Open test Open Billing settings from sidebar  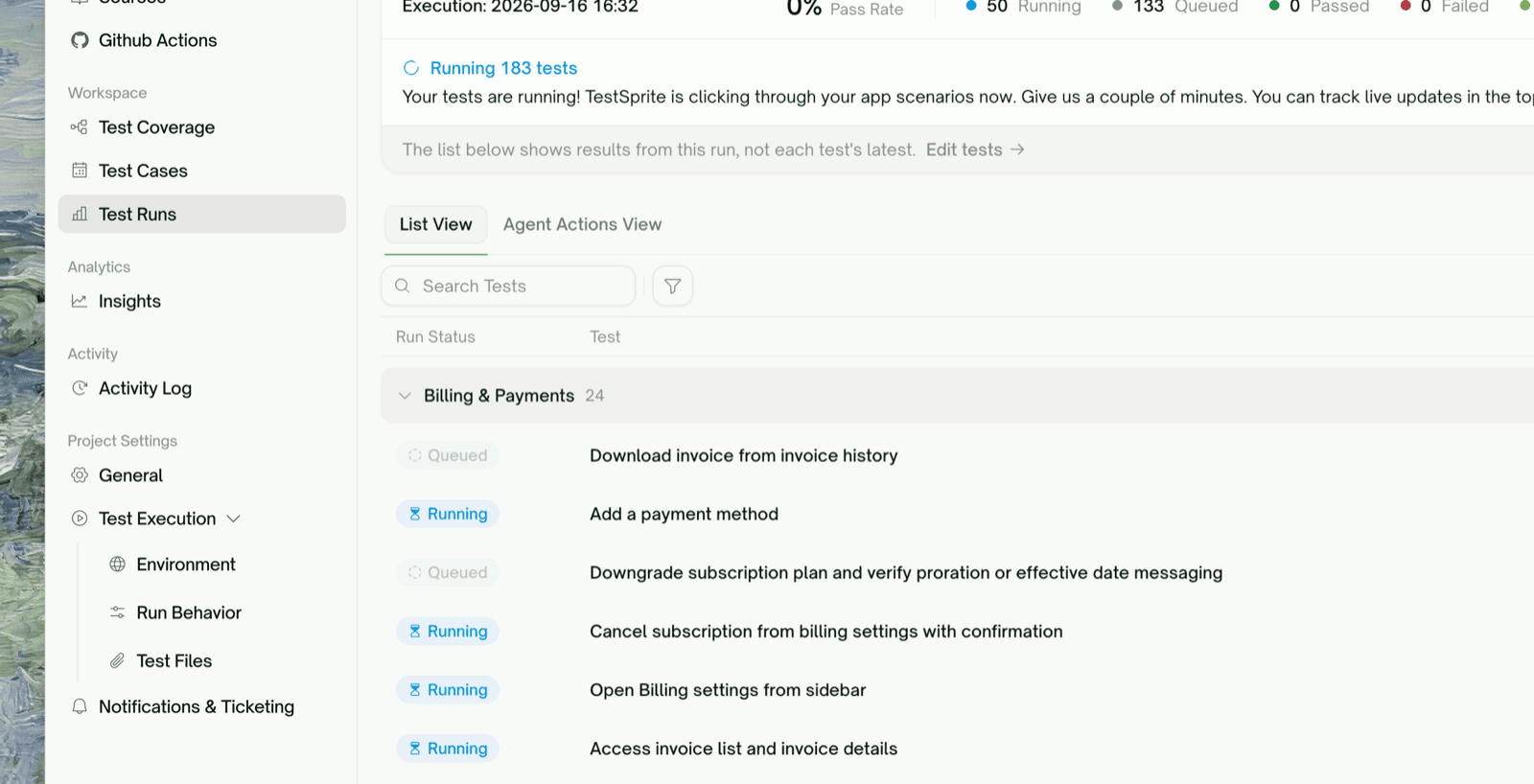(x=728, y=690)
